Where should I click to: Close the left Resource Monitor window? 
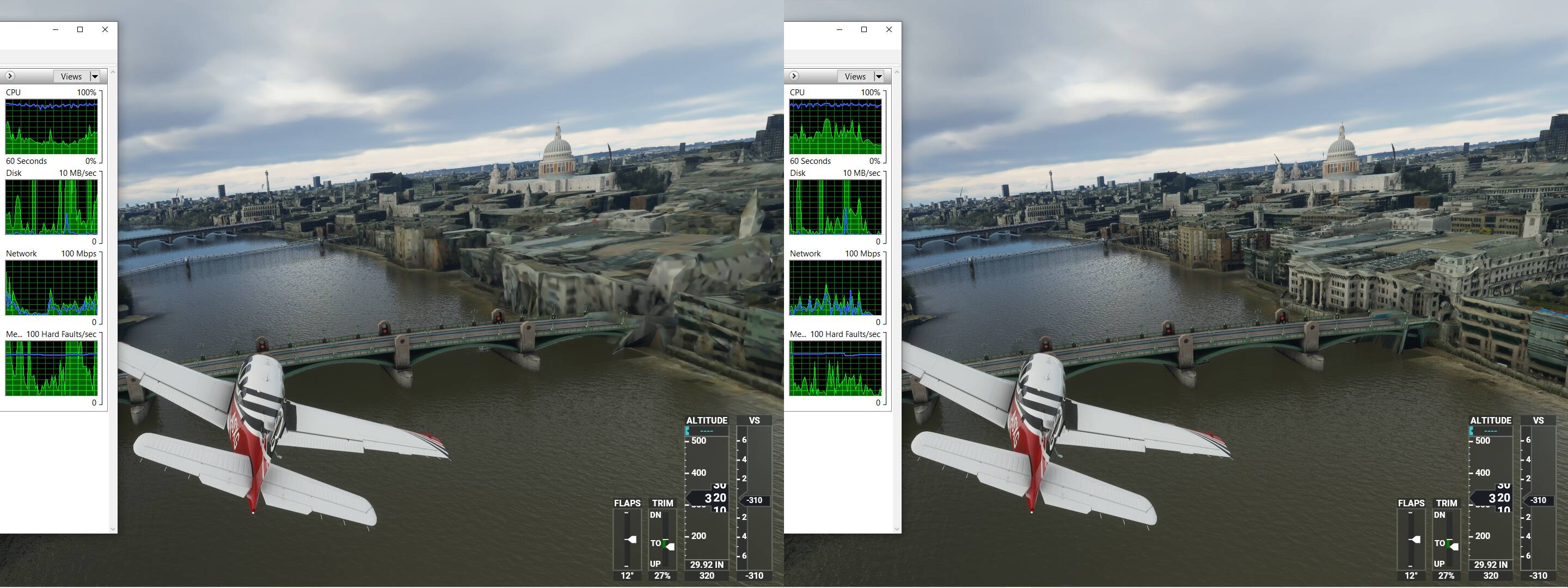click(105, 29)
